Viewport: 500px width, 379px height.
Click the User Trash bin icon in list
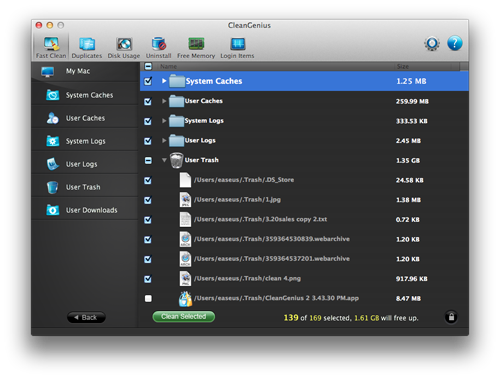click(x=176, y=160)
